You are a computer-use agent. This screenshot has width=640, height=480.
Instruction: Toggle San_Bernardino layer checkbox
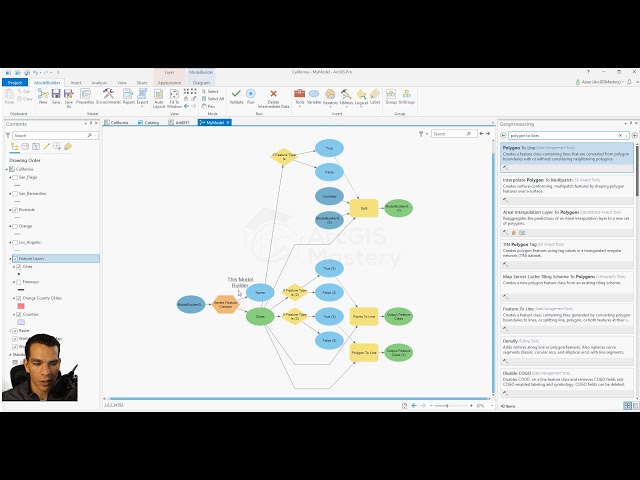pos(15,194)
